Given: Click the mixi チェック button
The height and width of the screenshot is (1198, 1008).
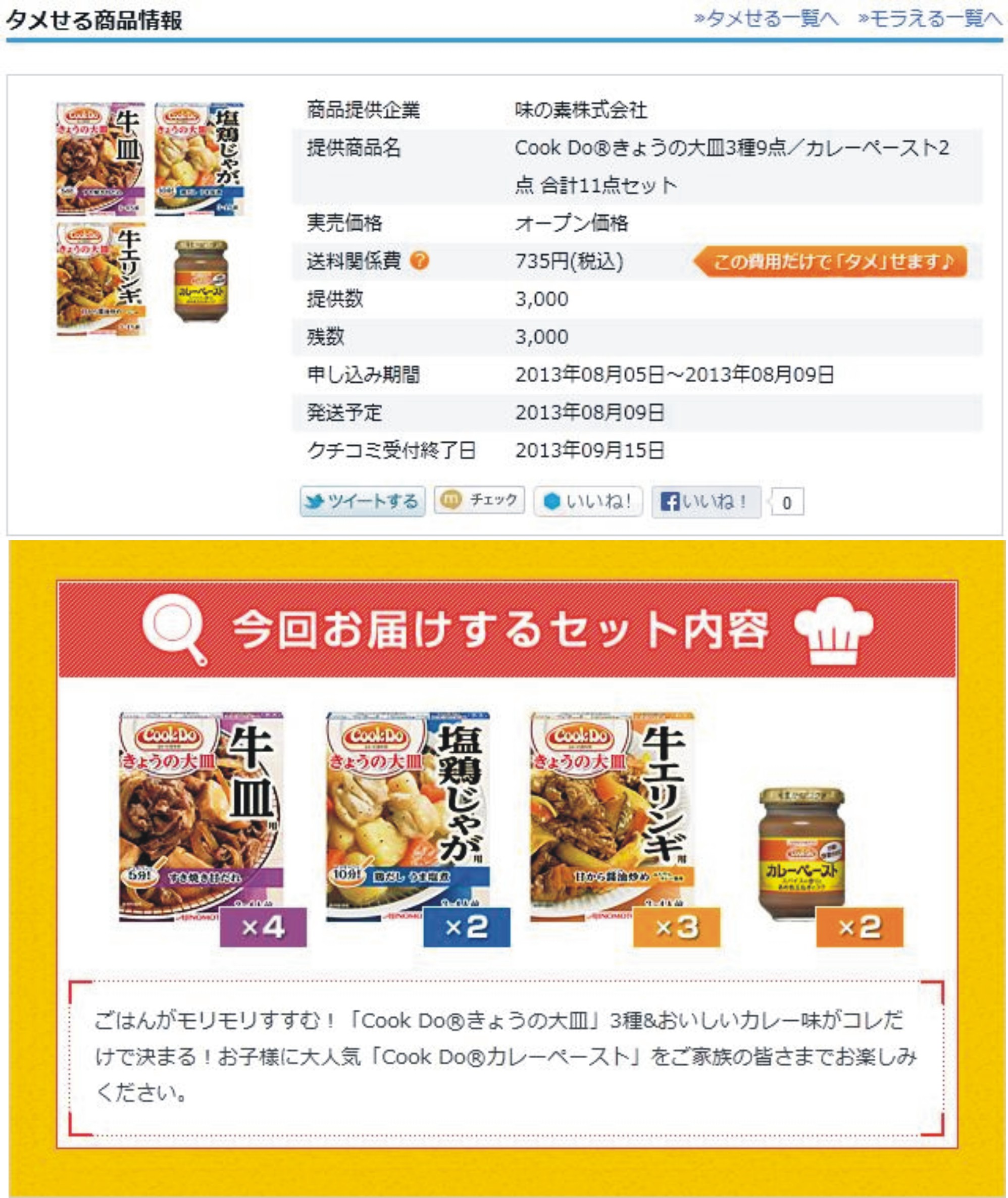Looking at the screenshot, I should (x=479, y=500).
